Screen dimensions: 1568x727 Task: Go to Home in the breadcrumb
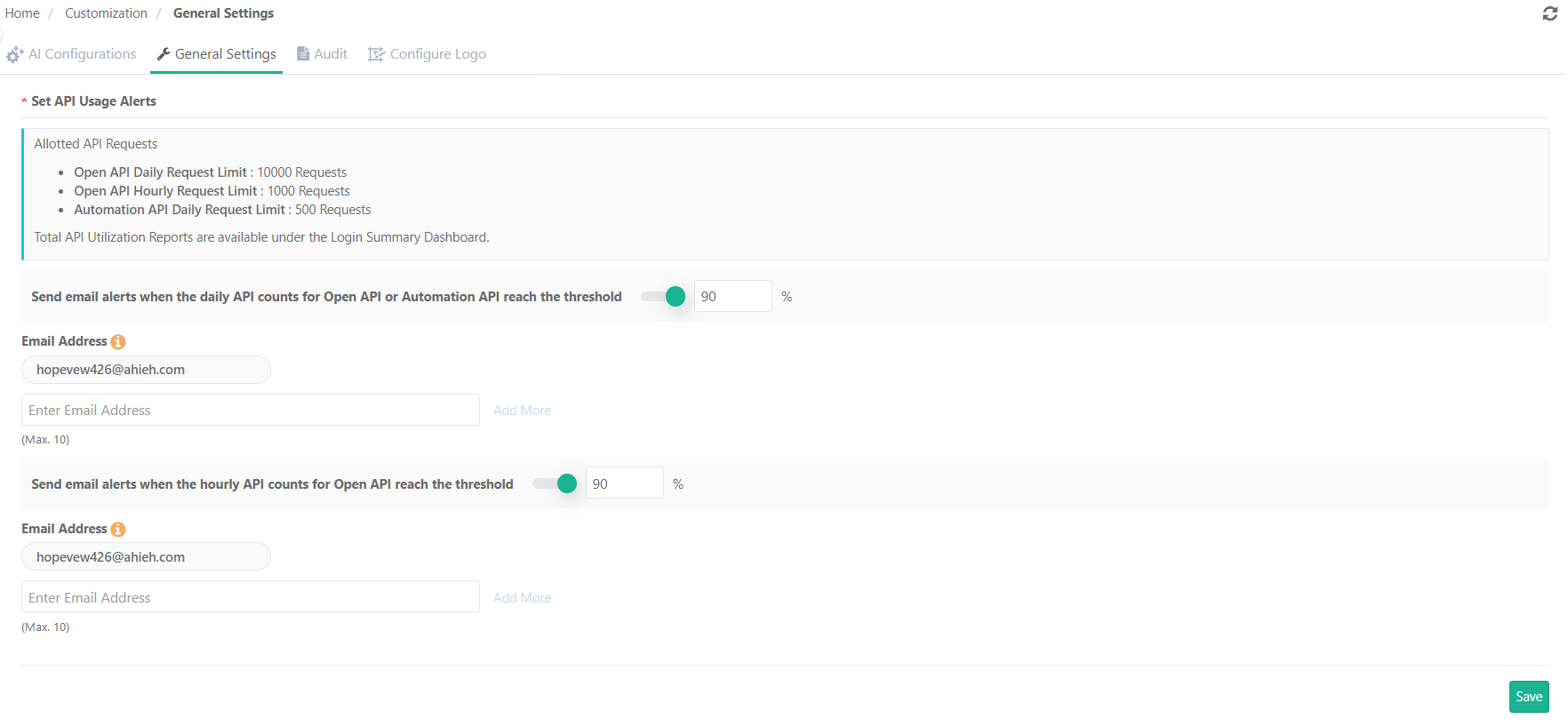click(x=22, y=13)
